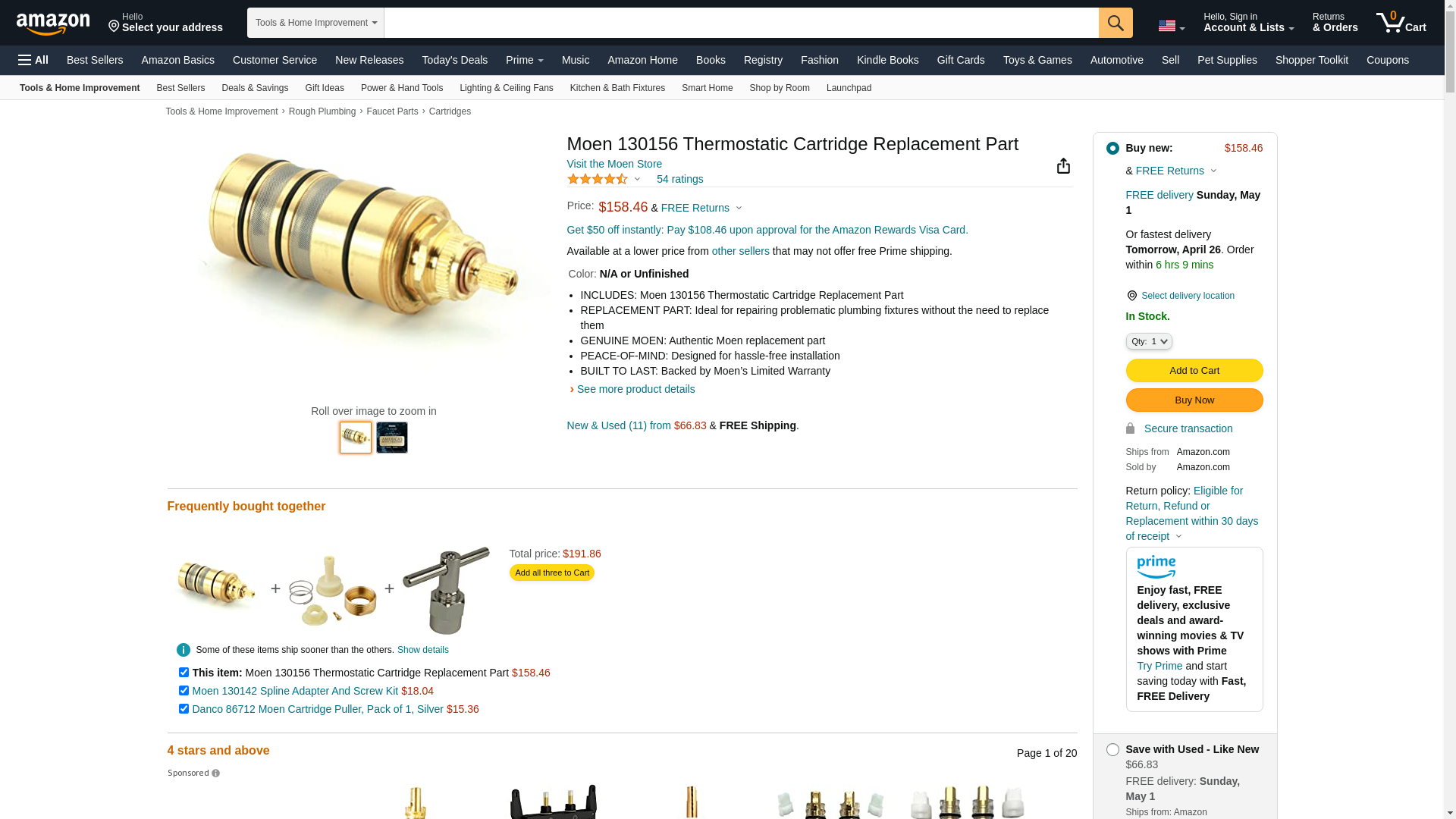Click the sponsored info icon

[216, 773]
